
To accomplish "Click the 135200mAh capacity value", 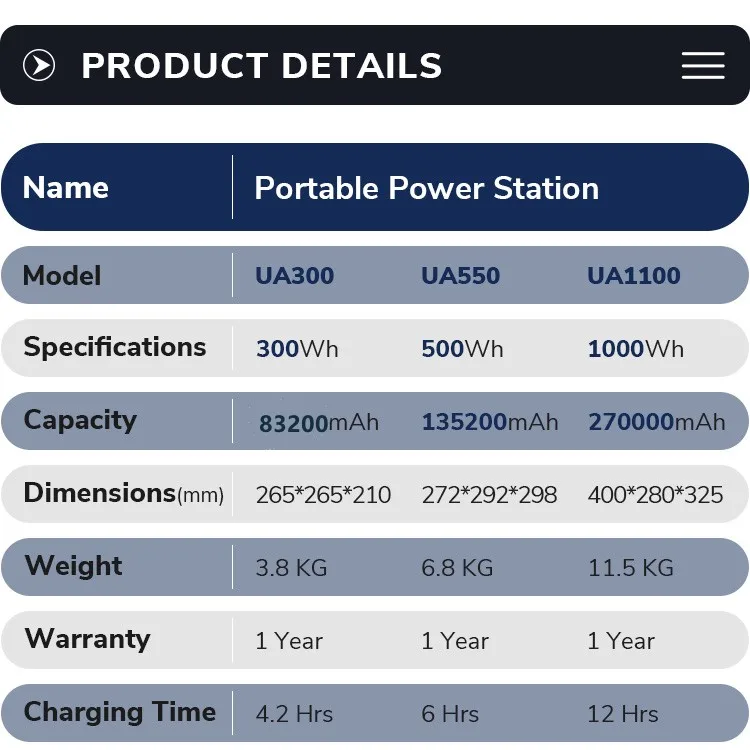I will (x=489, y=422).
